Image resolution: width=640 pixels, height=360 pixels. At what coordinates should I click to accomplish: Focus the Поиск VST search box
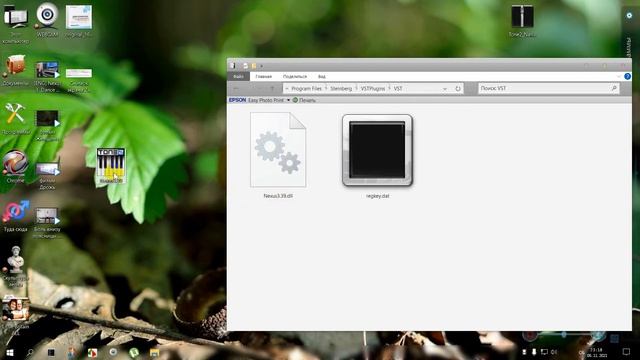coord(549,88)
